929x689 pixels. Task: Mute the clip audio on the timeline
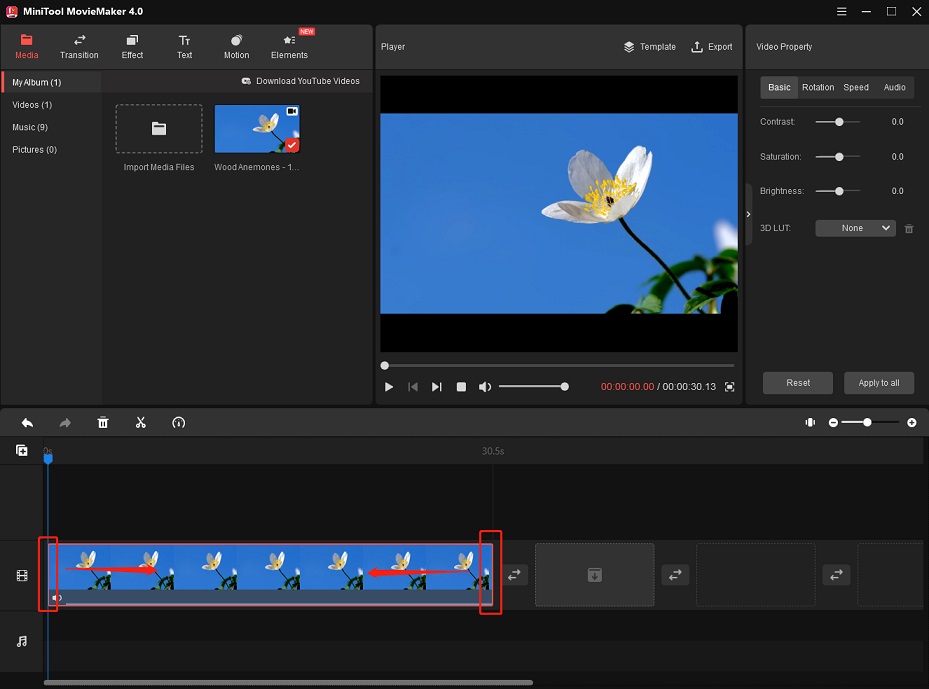57,597
